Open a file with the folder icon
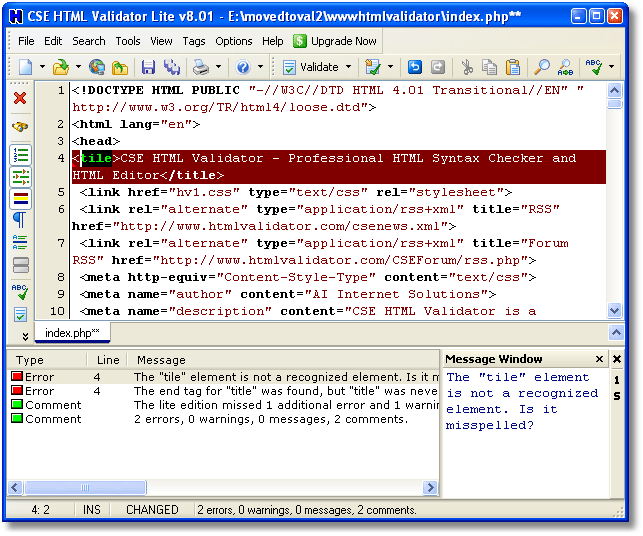 point(61,67)
